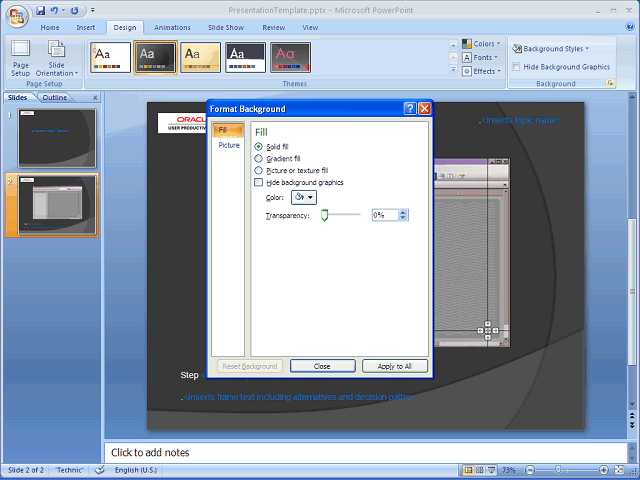This screenshot has height=480, width=640.
Task: Click the notes area to add notes
Action: click(366, 452)
